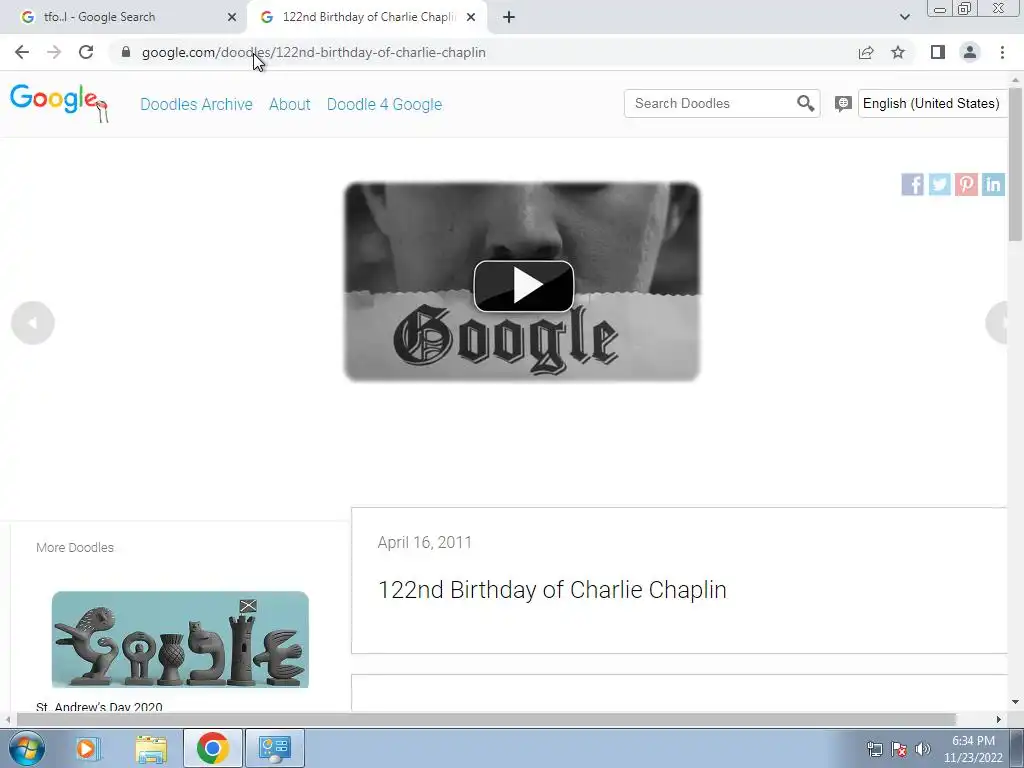
Task: Close the 'tfo..l - Google Search' tab
Action: point(232,17)
